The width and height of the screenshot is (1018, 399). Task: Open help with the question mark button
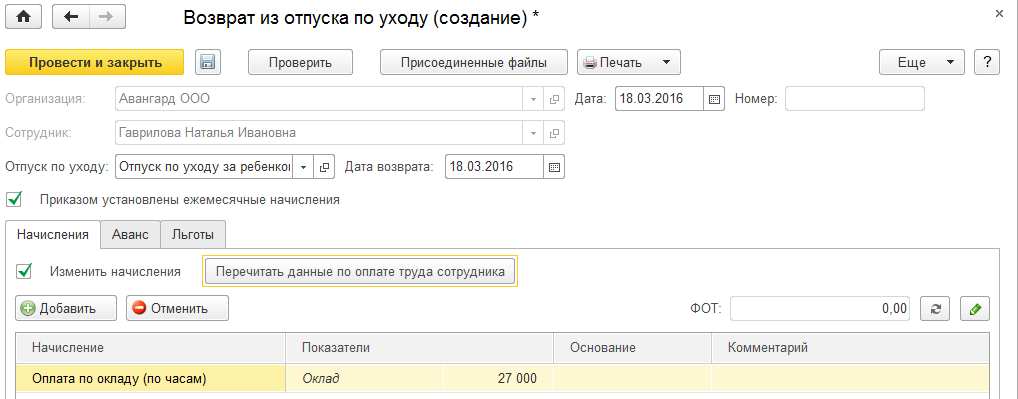(x=987, y=62)
